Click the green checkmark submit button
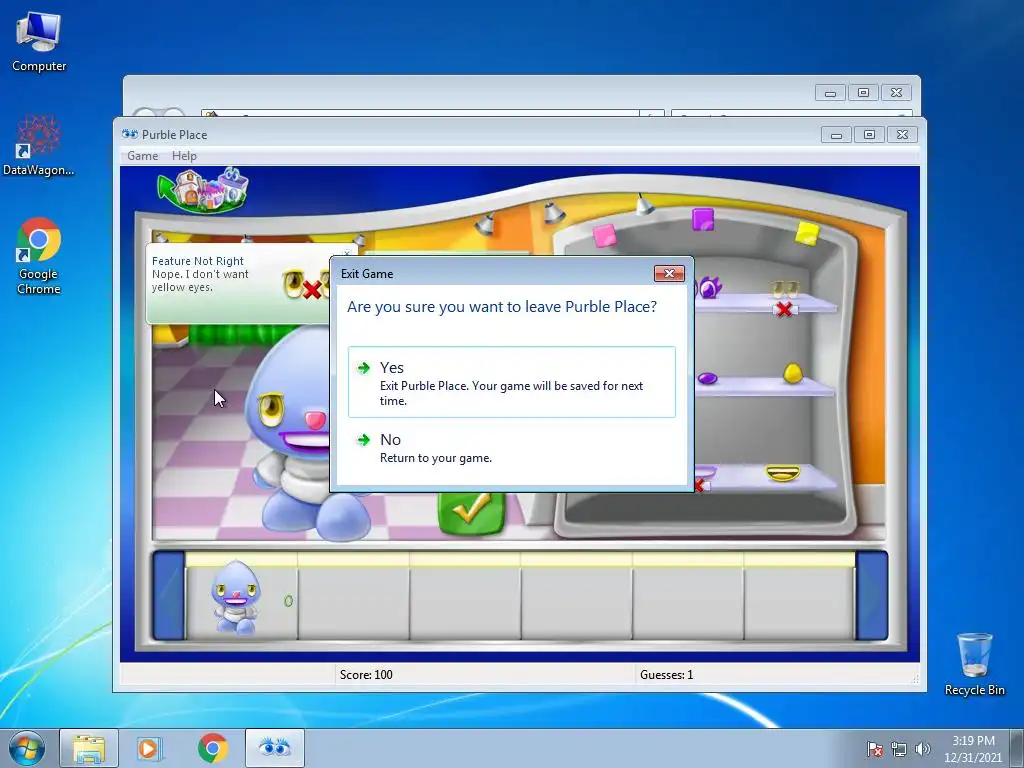 point(472,513)
